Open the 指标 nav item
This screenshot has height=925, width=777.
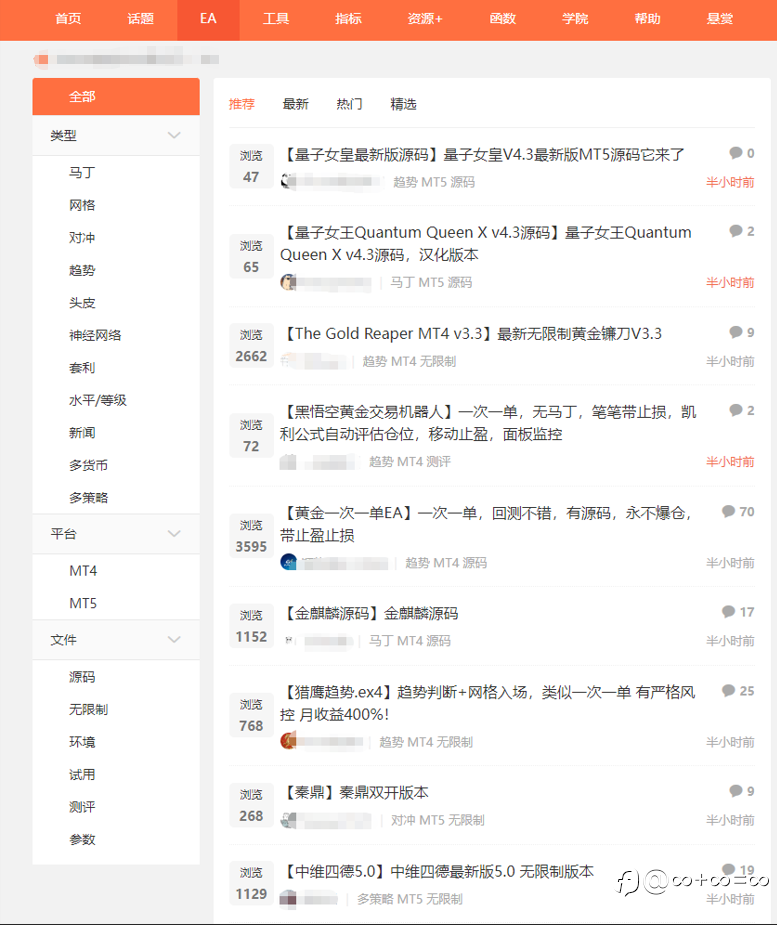point(348,19)
